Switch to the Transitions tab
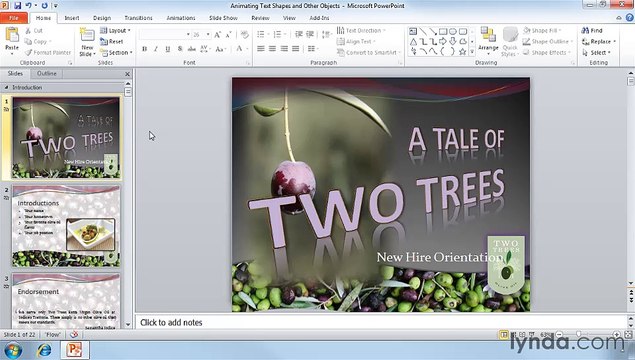The width and height of the screenshot is (635, 360). [138, 18]
